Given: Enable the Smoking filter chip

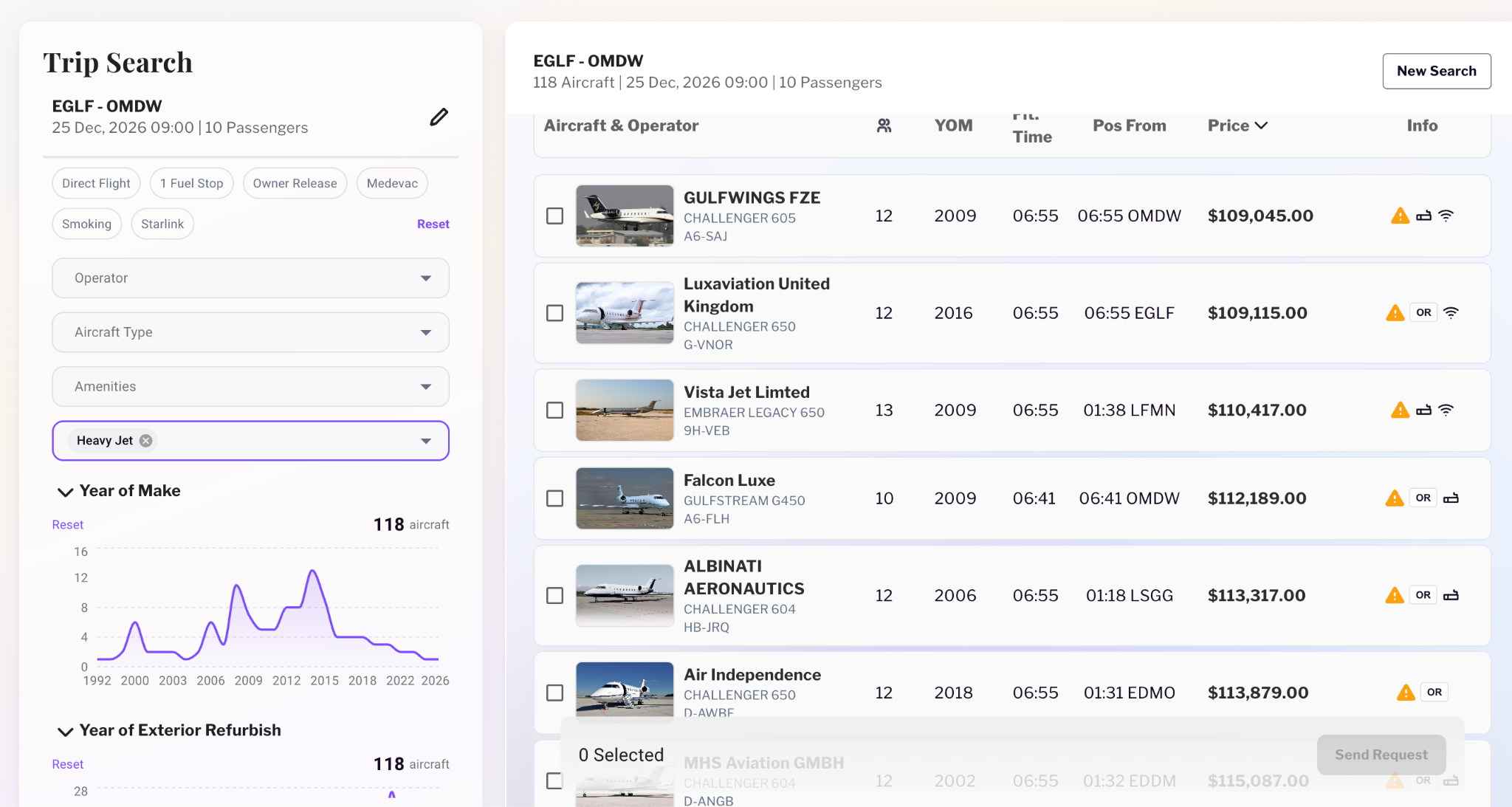Looking at the screenshot, I should point(86,224).
